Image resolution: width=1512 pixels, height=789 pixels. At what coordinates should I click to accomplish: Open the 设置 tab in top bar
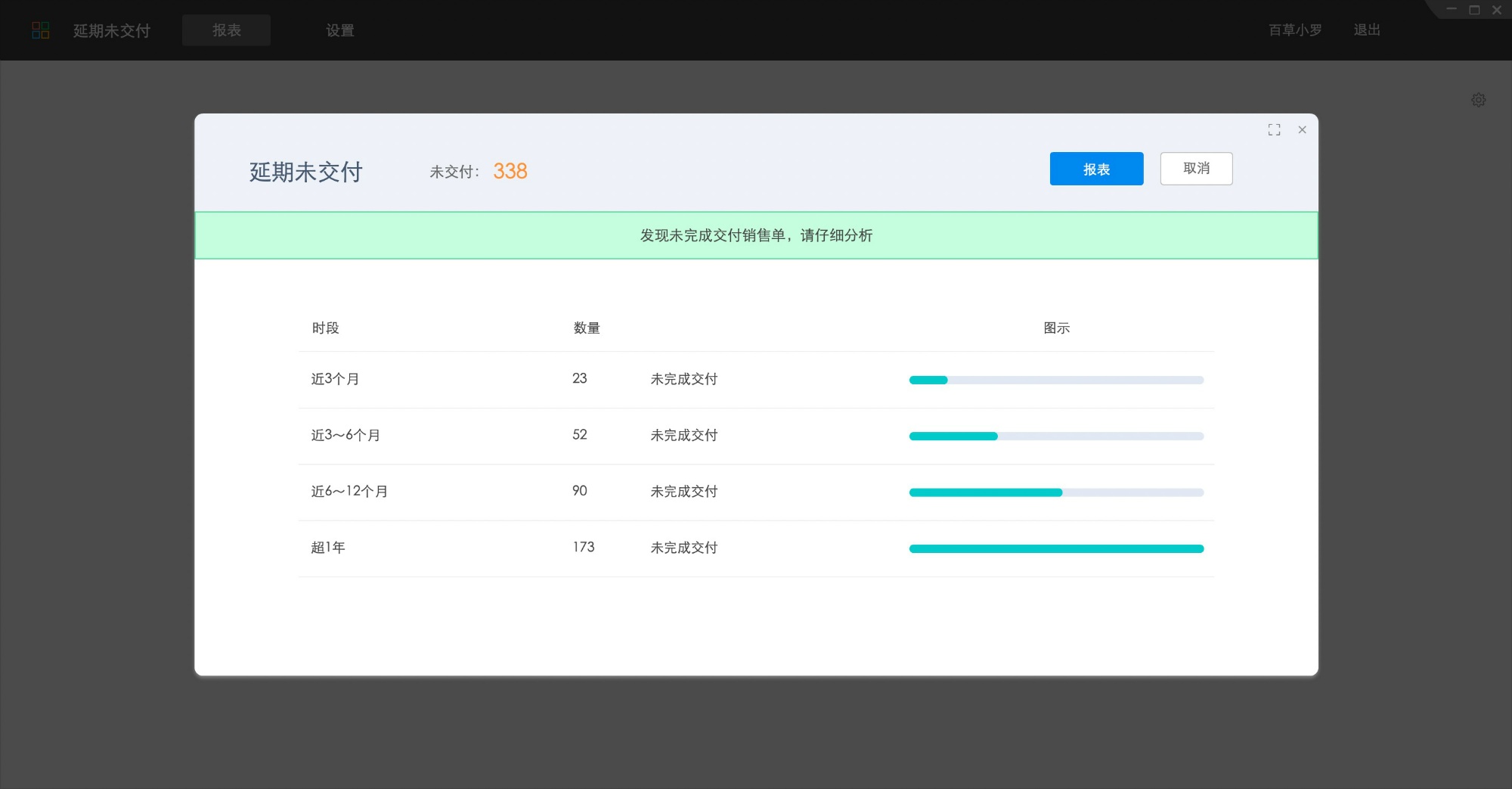point(340,30)
